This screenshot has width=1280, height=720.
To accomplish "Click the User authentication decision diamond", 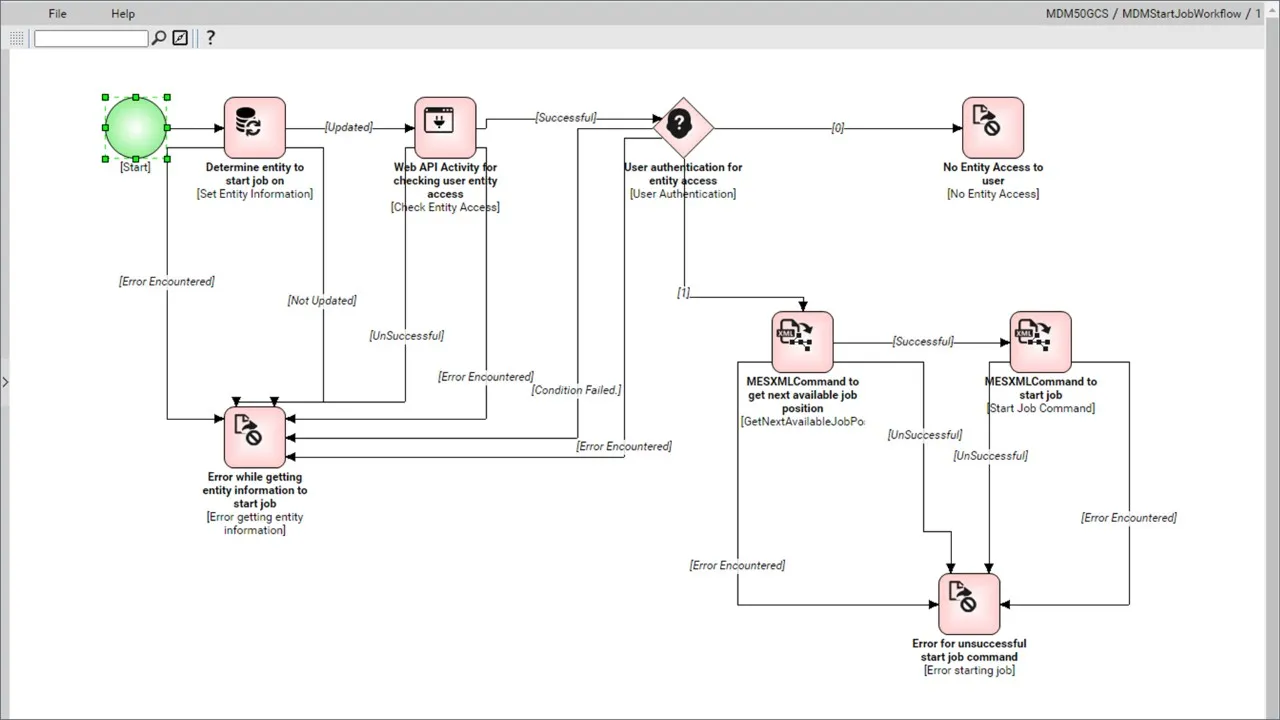I will 681,126.
